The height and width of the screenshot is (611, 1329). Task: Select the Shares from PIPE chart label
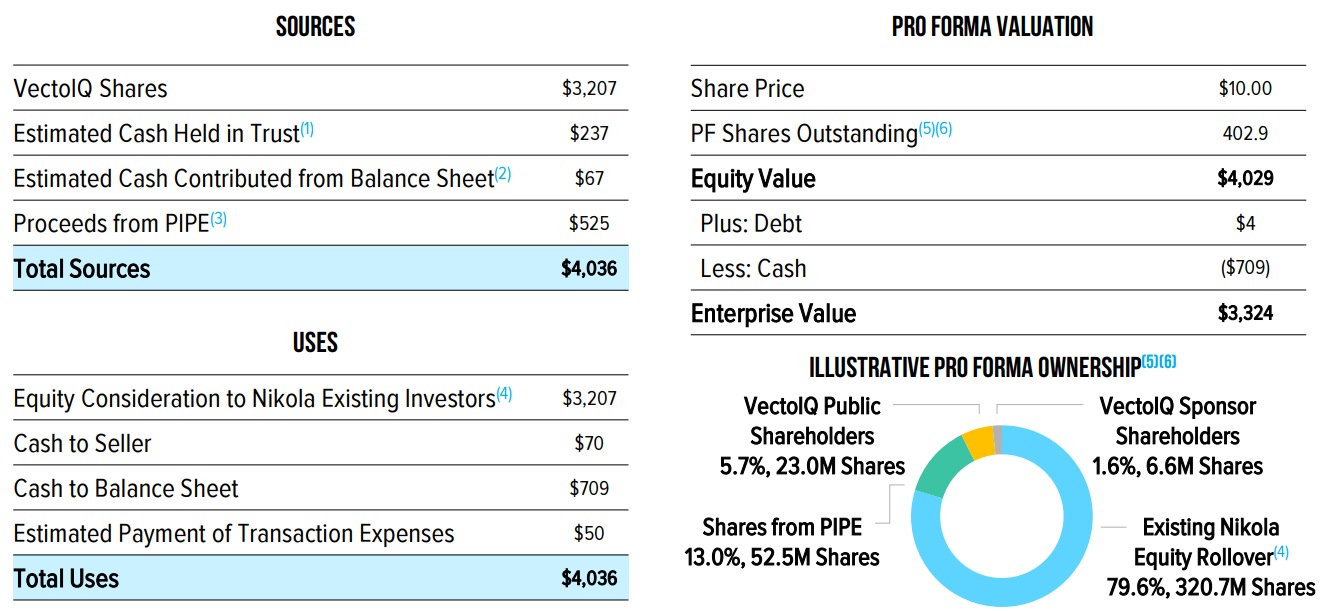pyautogui.click(x=780, y=542)
